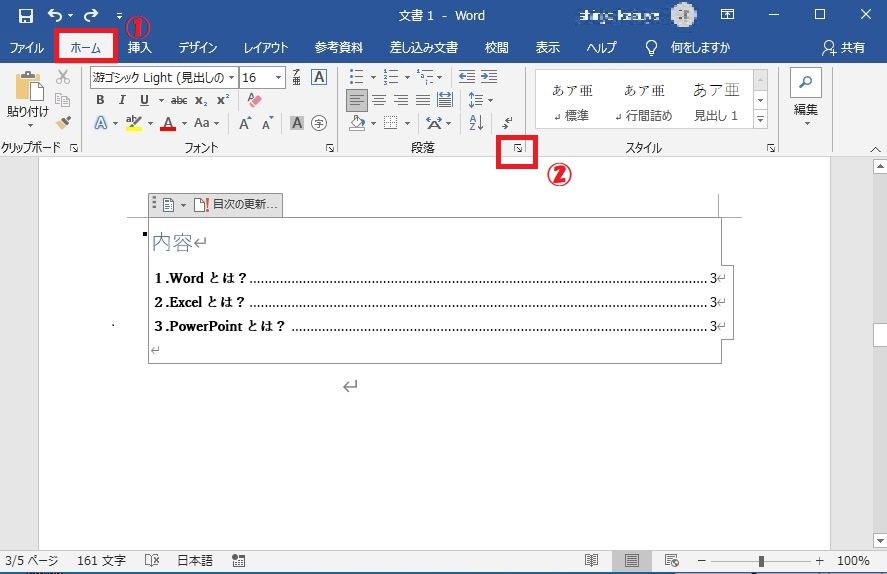Expand the bullet list dropdown arrow
Image resolution: width=887 pixels, height=574 pixels.
coord(373,77)
